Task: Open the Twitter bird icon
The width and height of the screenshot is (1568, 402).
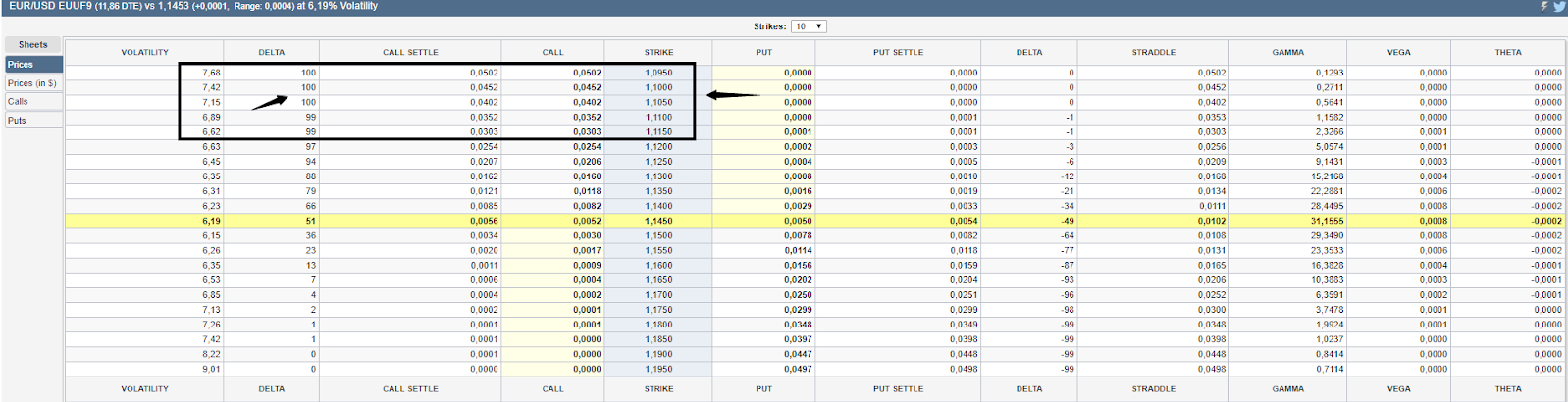Action: coord(1559,6)
